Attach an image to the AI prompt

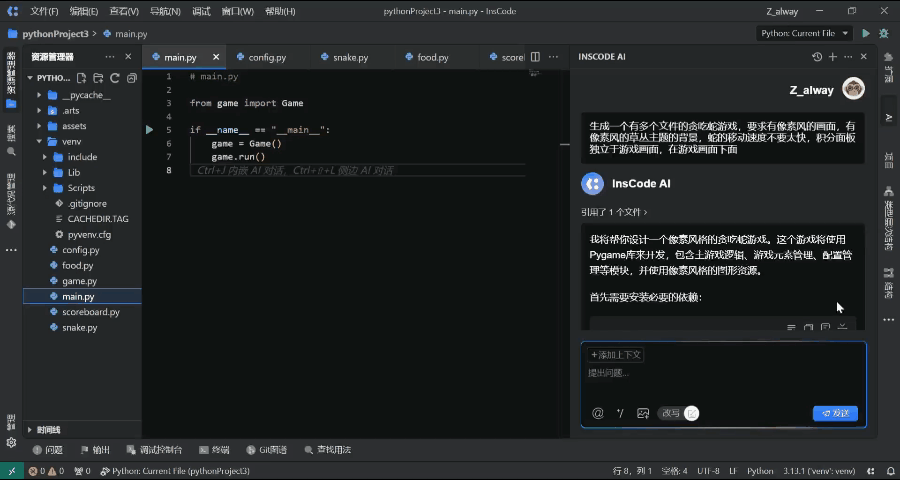(643, 413)
